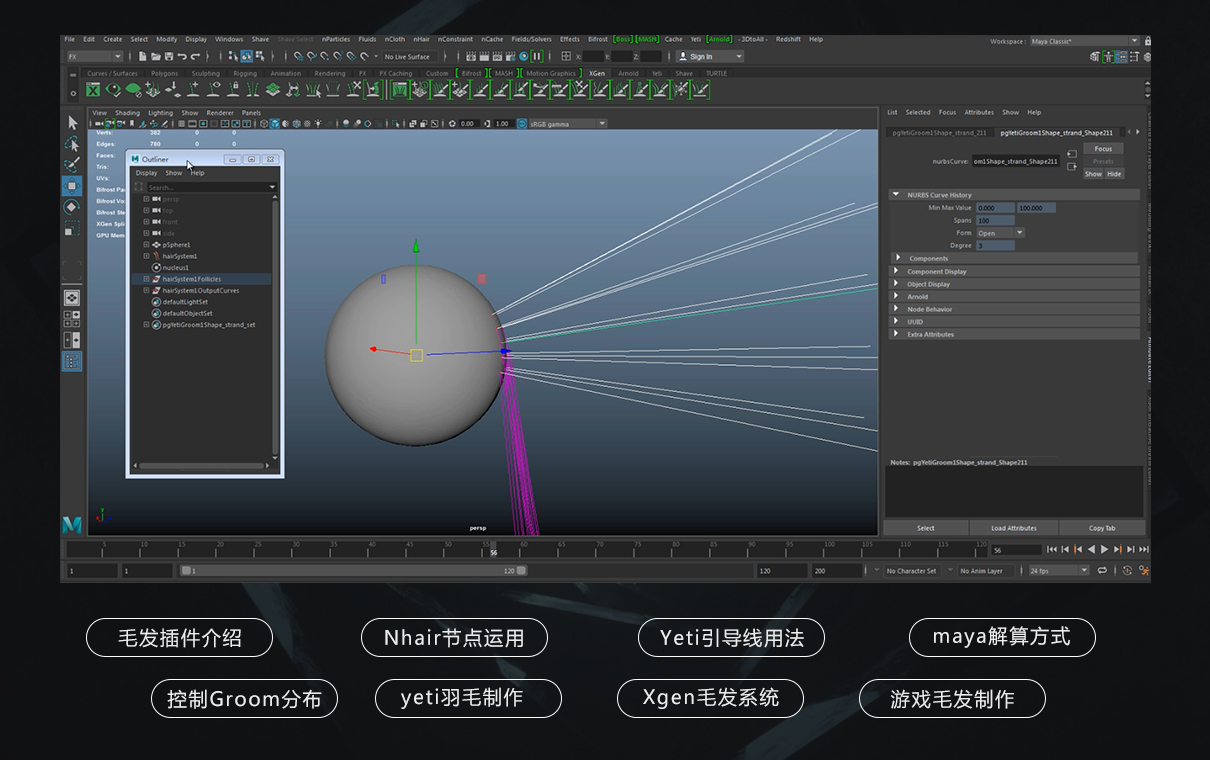Open XGen window from first shelf icon

point(93,90)
